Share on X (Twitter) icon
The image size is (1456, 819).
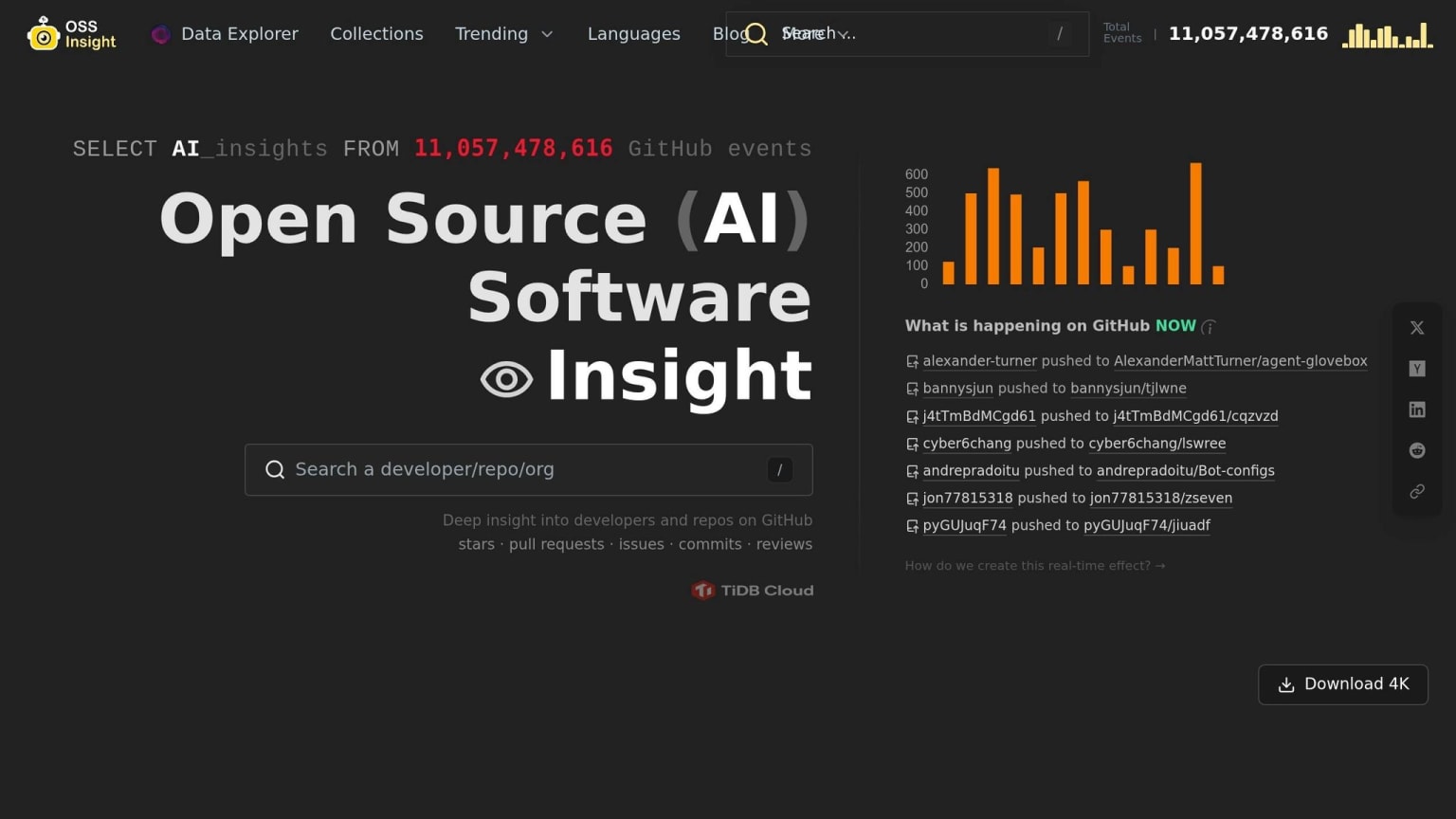[1417, 328]
